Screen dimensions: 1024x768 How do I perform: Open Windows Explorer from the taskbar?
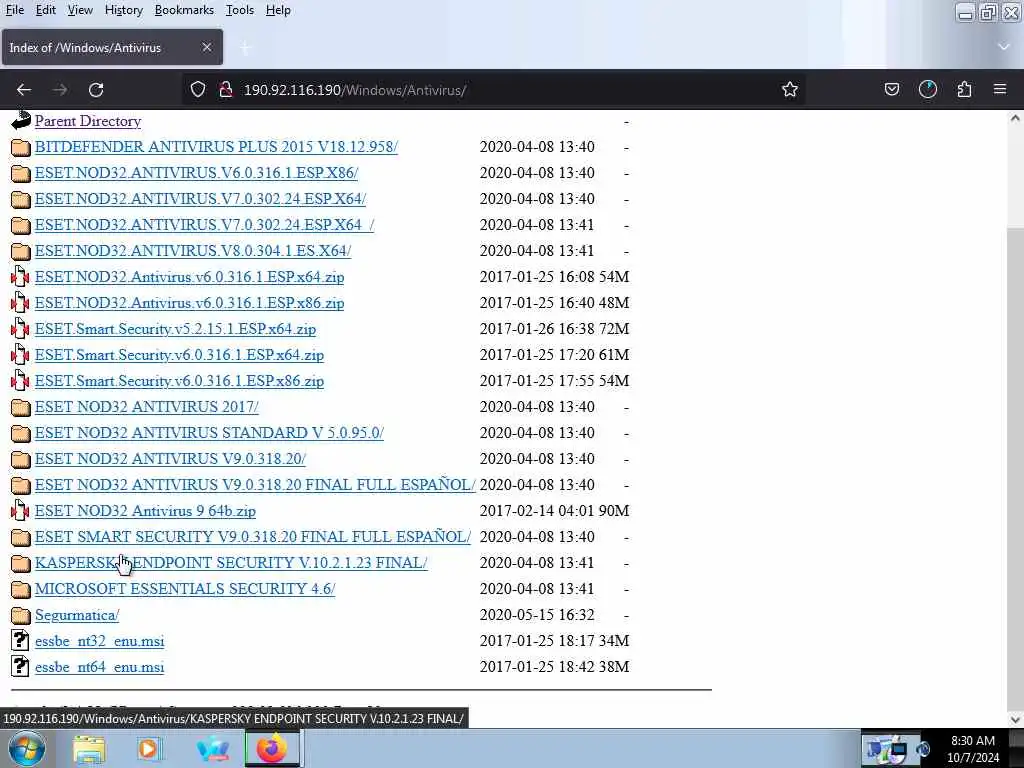pyautogui.click(x=89, y=748)
